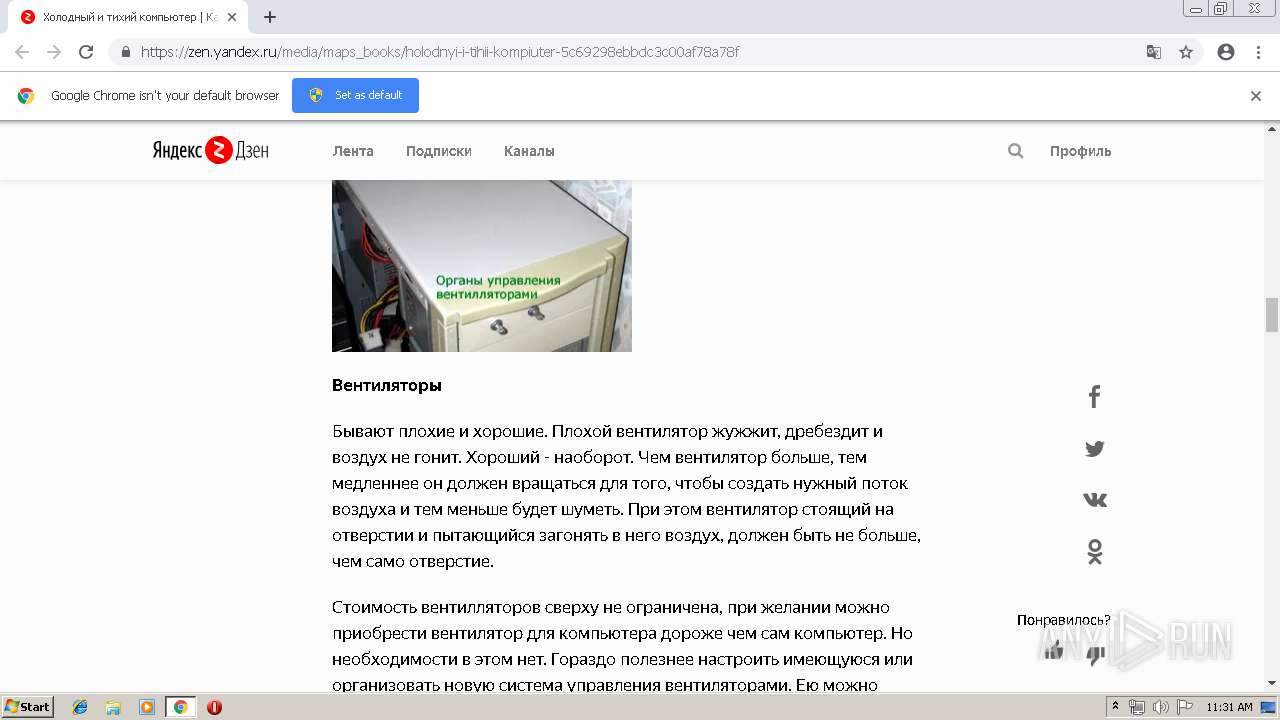Open Яндекс Дзен logo home link
This screenshot has width=1280, height=720.
point(210,151)
